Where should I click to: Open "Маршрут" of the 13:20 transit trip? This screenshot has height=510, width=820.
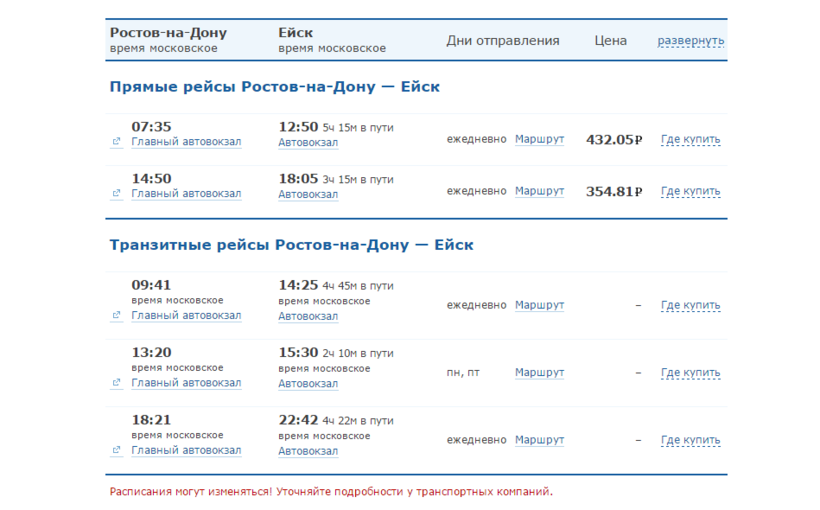click(539, 373)
